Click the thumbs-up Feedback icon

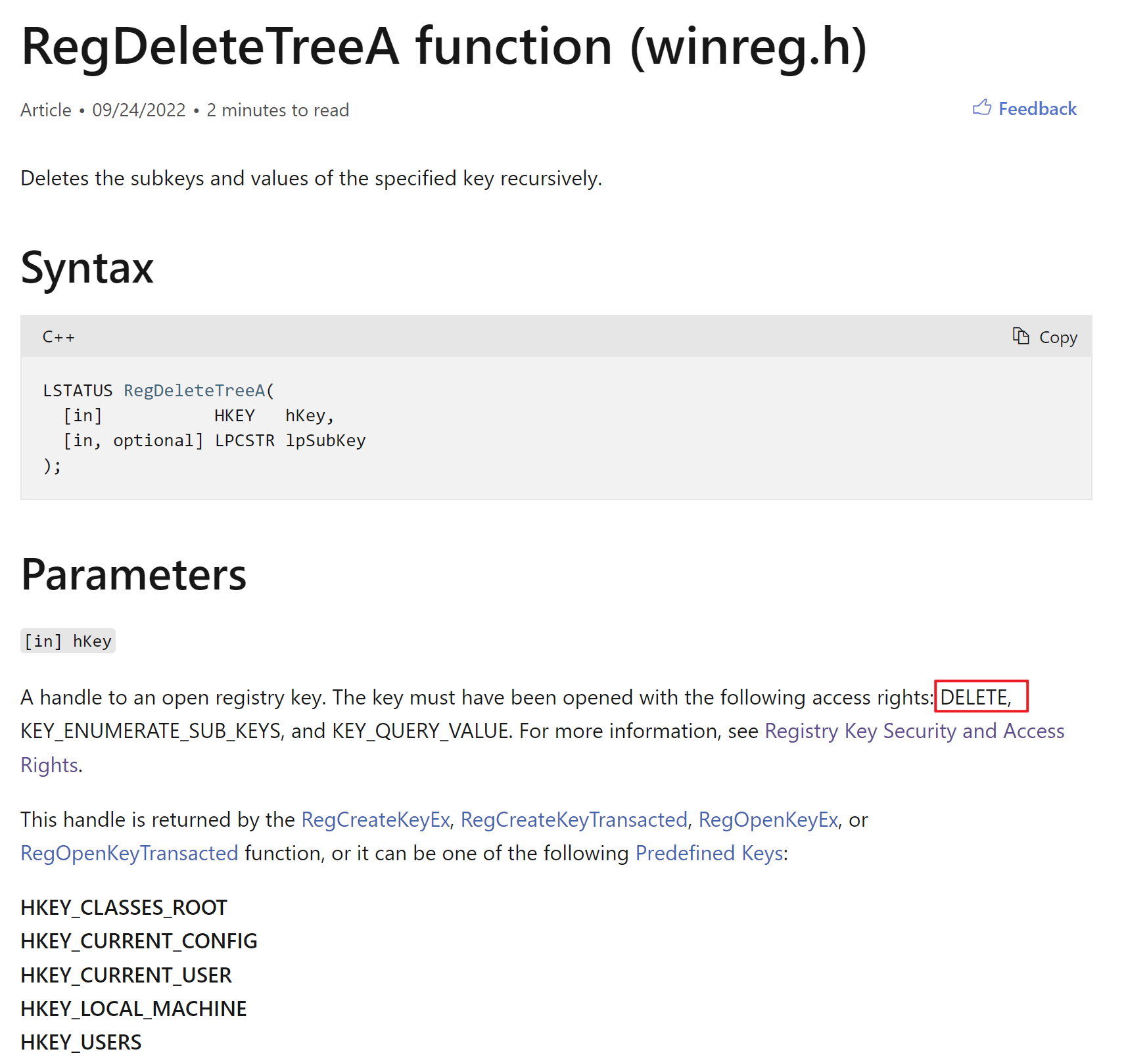[981, 108]
